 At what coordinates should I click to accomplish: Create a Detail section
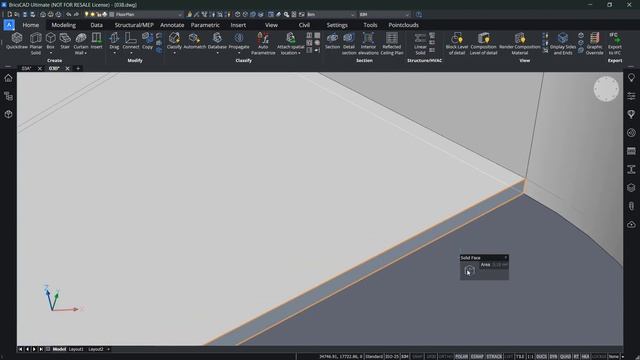(349, 43)
